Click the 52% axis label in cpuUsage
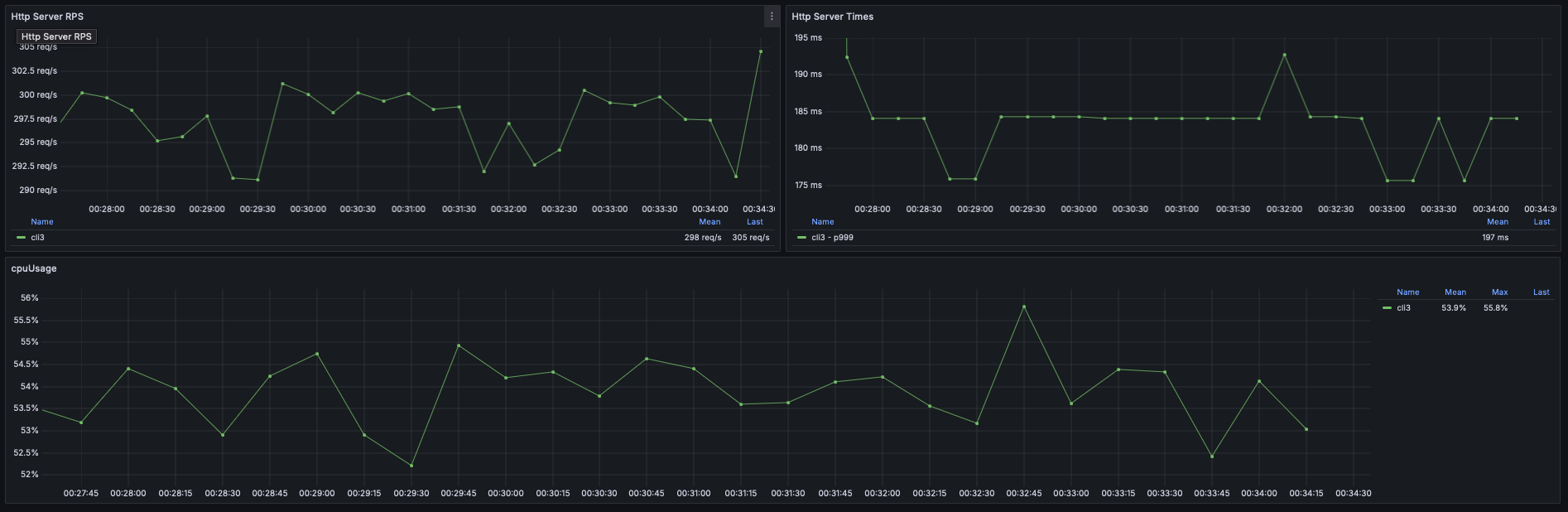Viewport: 1568px width, 512px height. tap(29, 475)
